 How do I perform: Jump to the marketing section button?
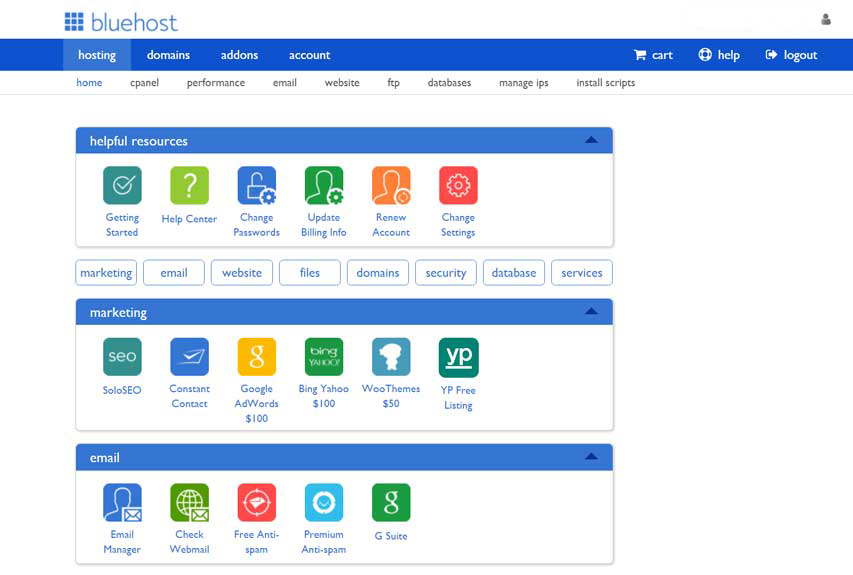pyautogui.click(x=106, y=273)
